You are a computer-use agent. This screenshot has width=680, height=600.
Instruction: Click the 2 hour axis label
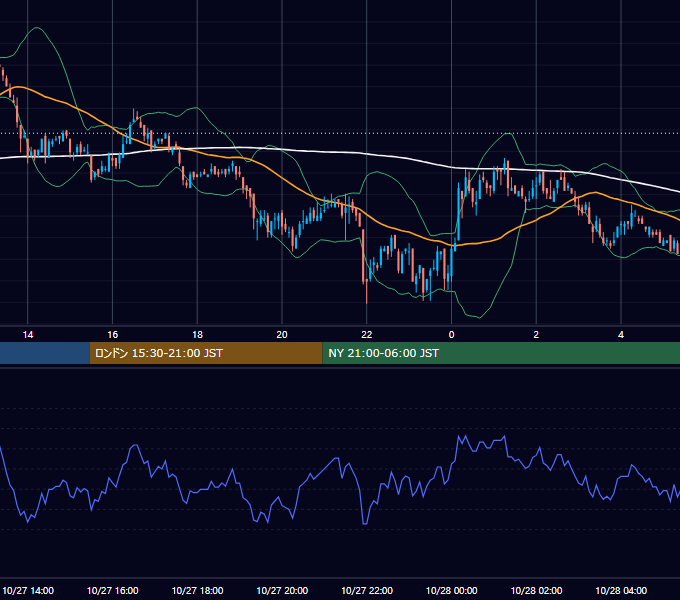[536, 335]
